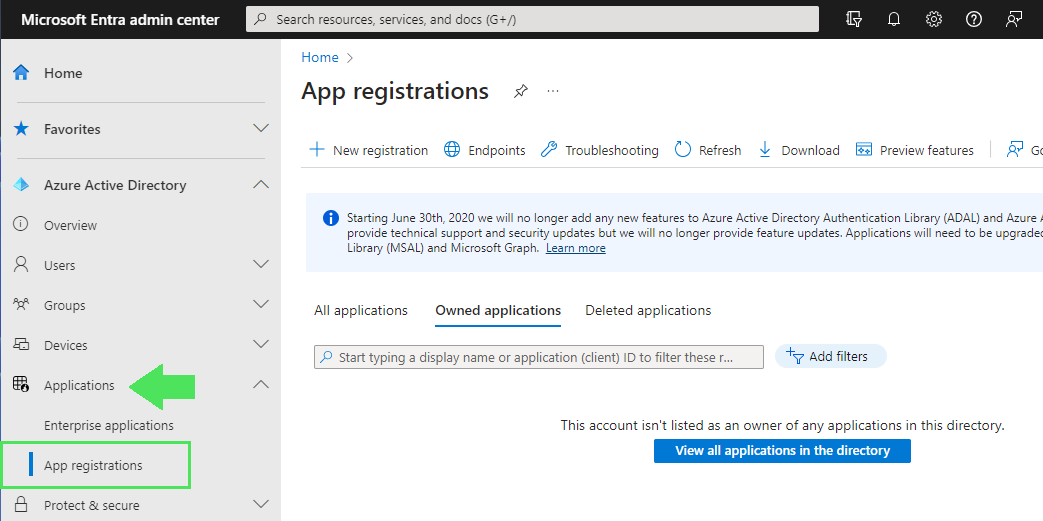Focus the application name filter field
The image size is (1043, 521).
[539, 357]
